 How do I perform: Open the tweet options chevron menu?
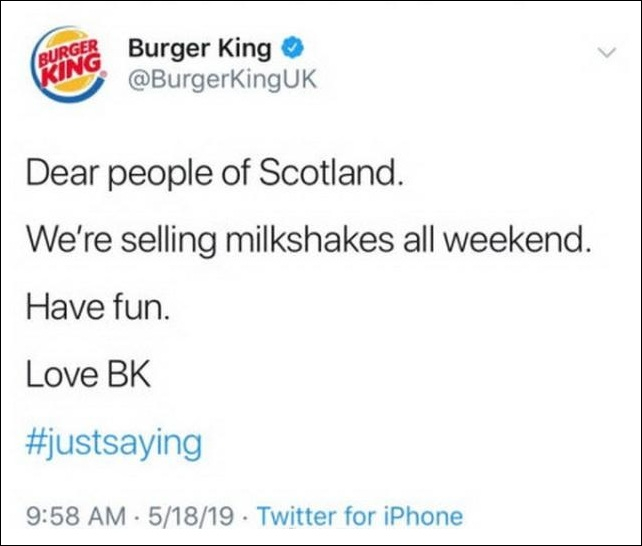[605, 51]
